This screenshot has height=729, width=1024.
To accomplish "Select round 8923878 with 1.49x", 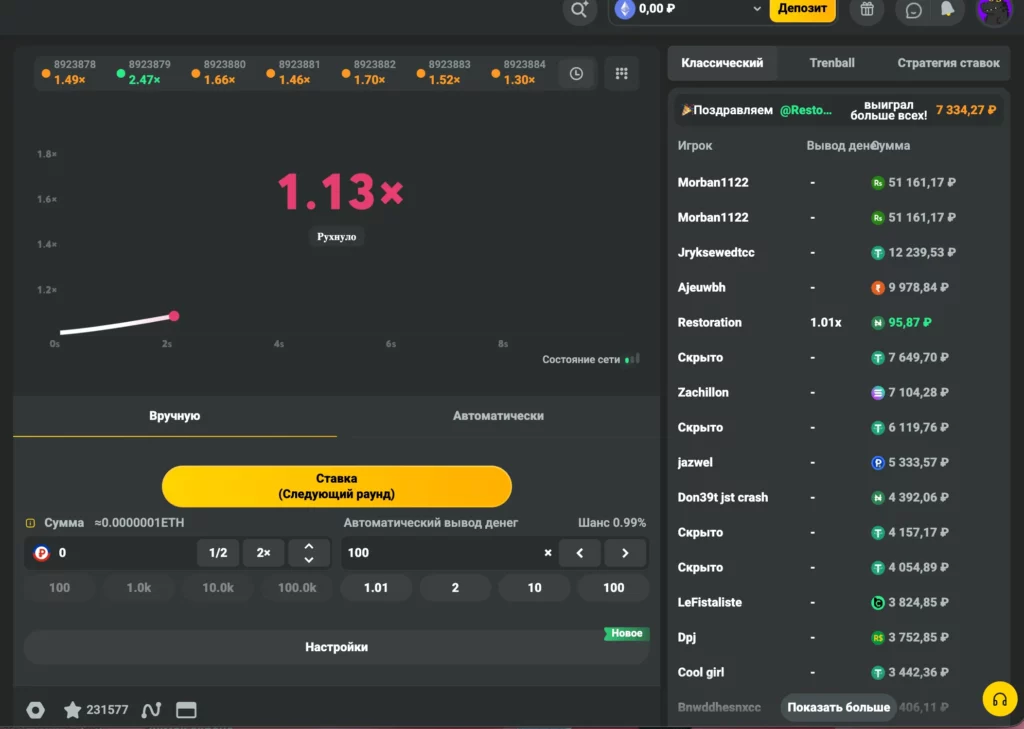I will pos(69,72).
